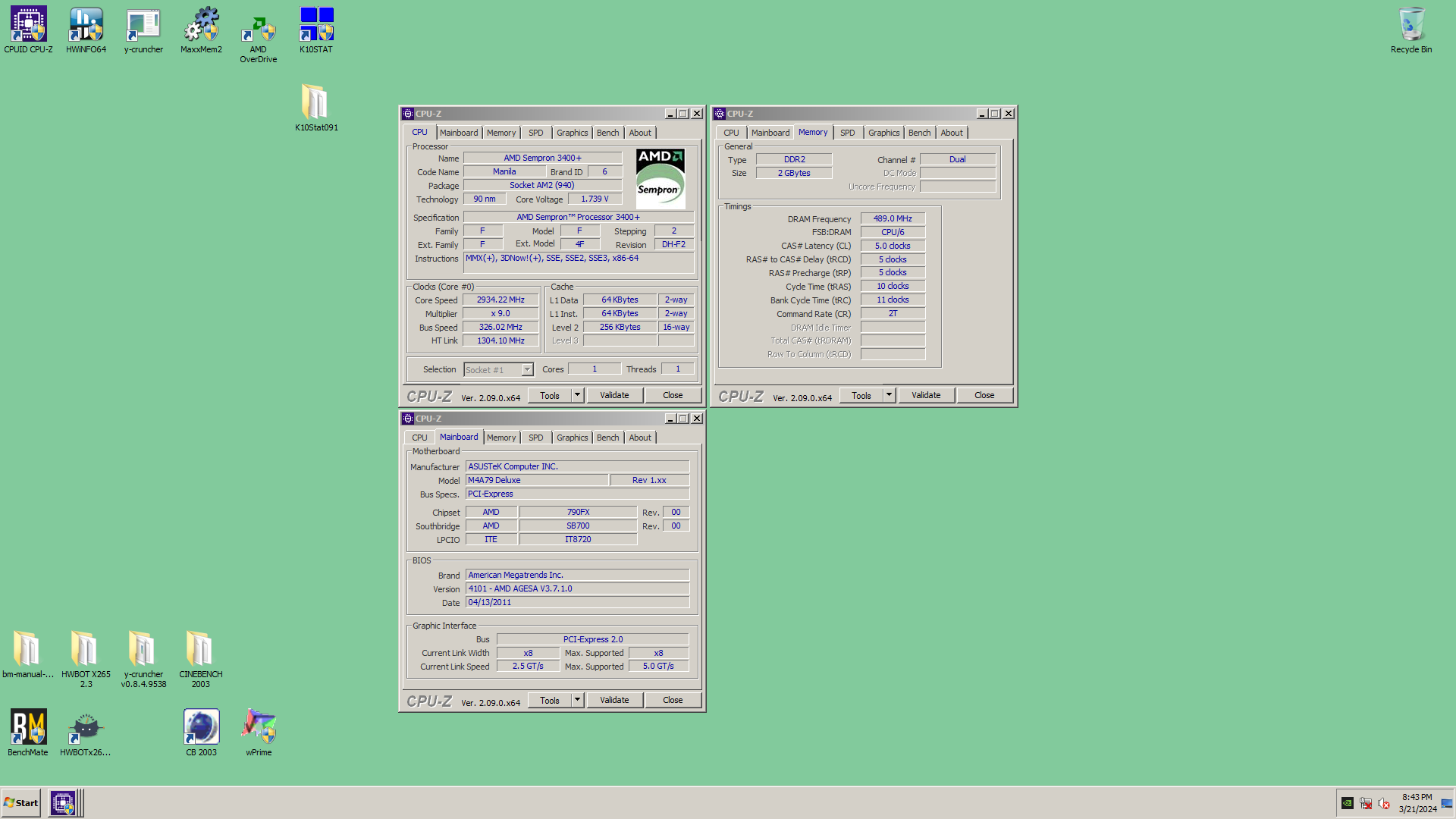Viewport: 1456px width, 819px height.
Task: Click the Manufacturer field ASUSTeK Computer INC.
Action: [x=577, y=466]
